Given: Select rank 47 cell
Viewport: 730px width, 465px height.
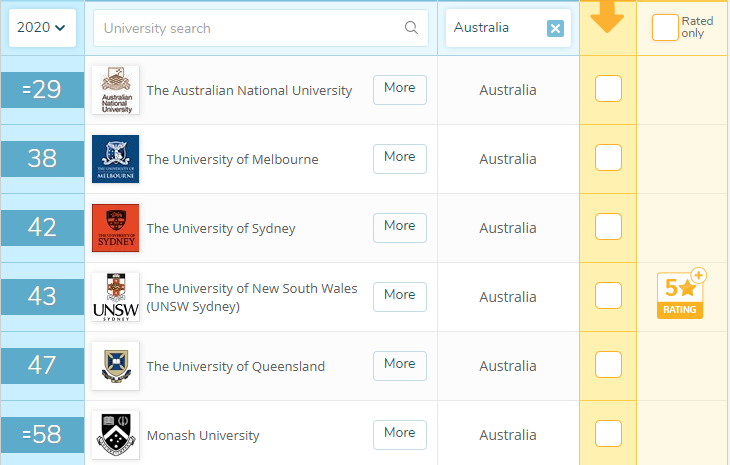Looking at the screenshot, I should pyautogui.click(x=42, y=365).
